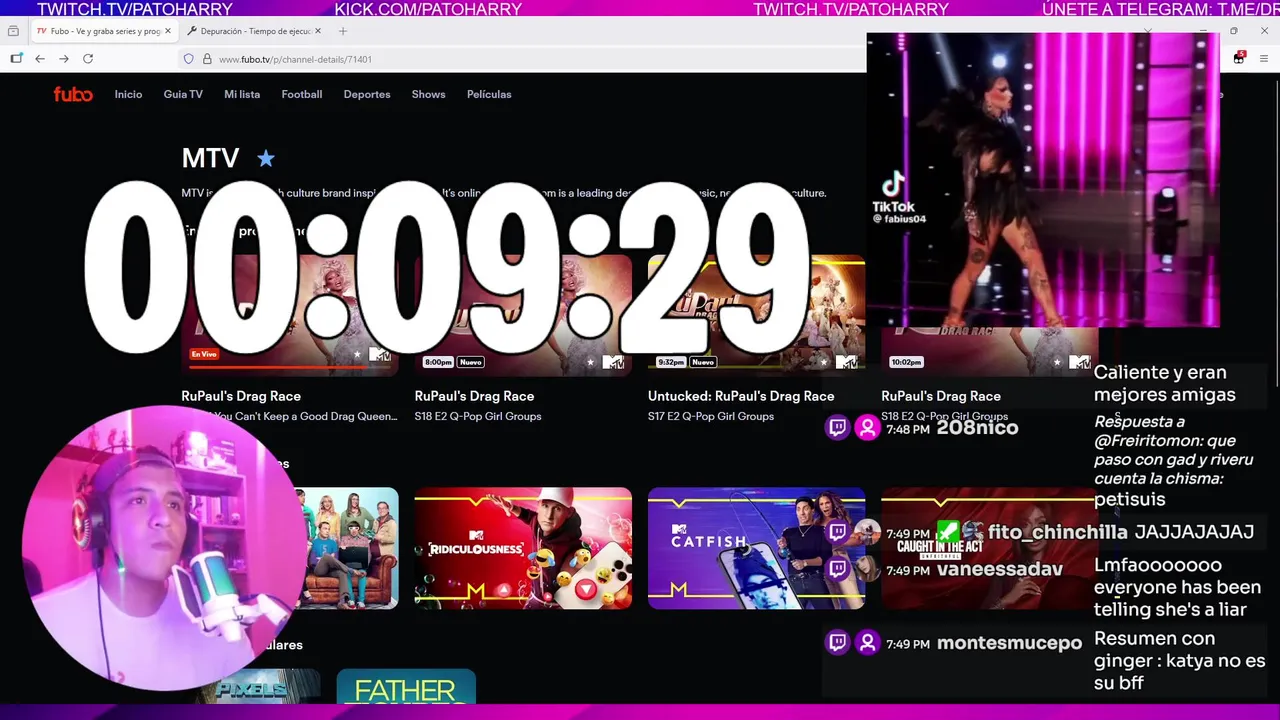Open the browser's tab history icon

point(13,31)
